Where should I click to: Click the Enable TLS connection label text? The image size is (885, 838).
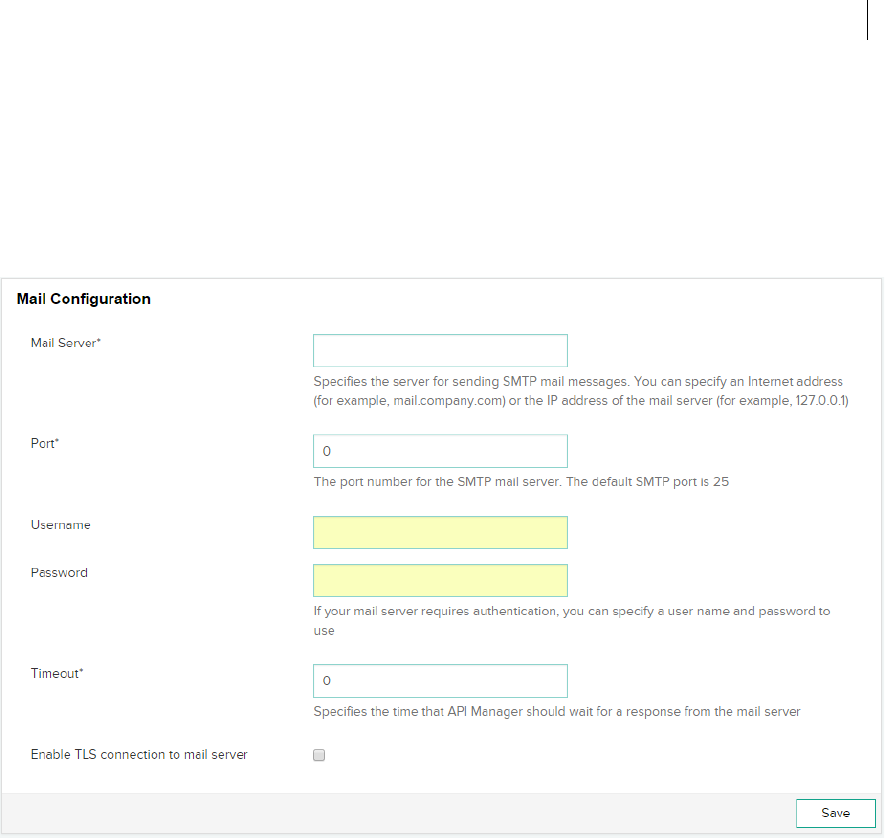(139, 754)
